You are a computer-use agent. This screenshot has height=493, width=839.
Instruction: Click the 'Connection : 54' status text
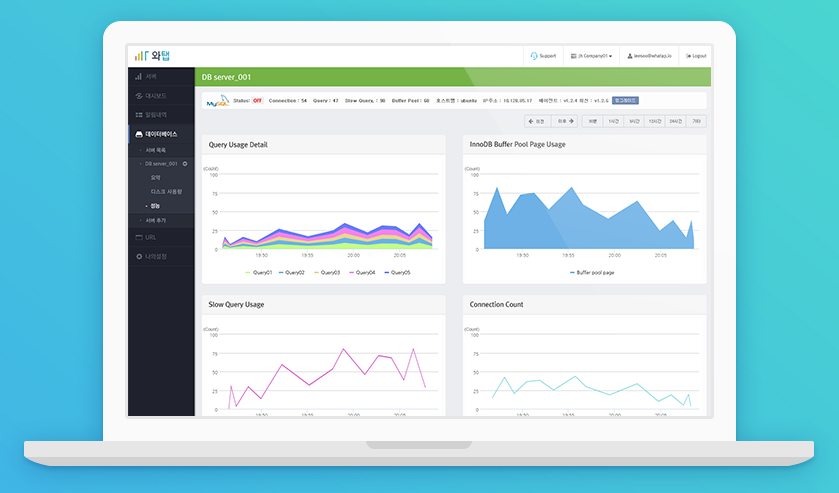(287, 101)
